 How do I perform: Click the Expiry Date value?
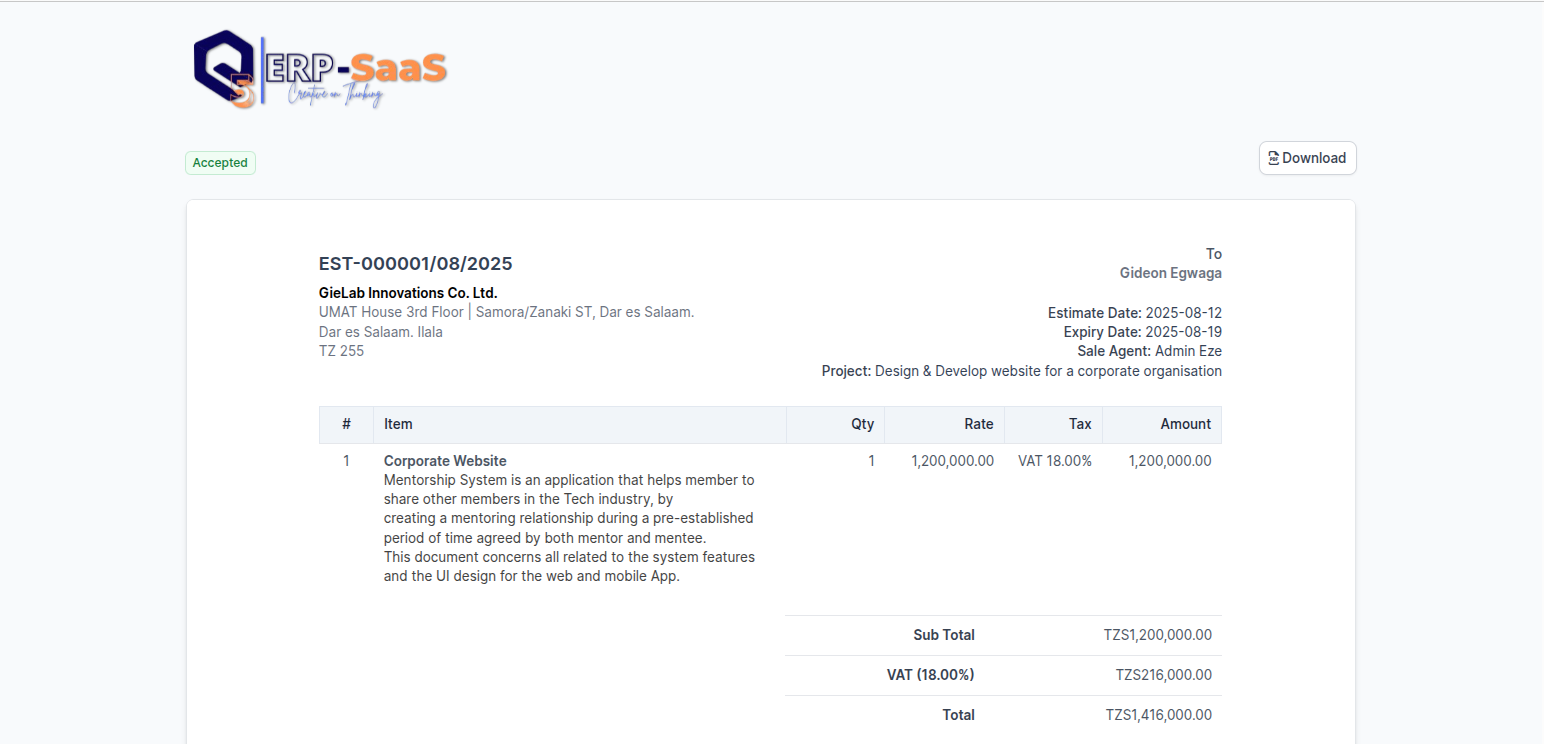pyautogui.click(x=1183, y=332)
